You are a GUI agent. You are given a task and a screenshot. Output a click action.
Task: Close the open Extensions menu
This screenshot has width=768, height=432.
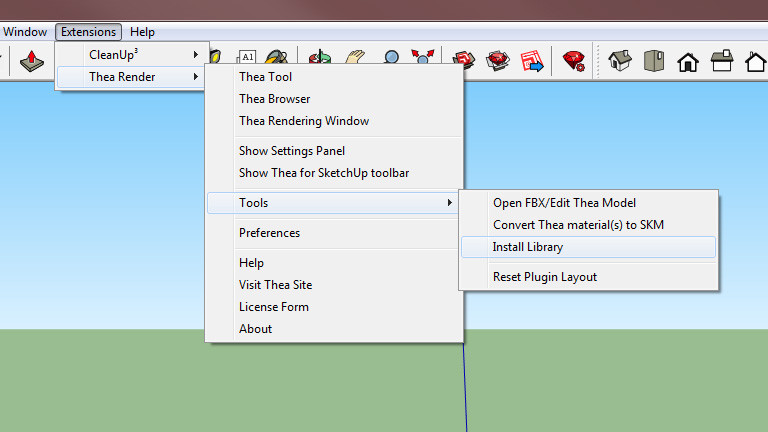89,32
